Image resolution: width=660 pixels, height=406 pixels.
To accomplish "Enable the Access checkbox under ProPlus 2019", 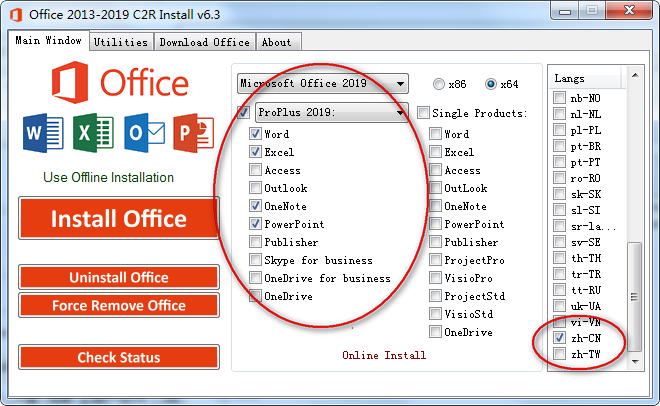I will coord(256,171).
